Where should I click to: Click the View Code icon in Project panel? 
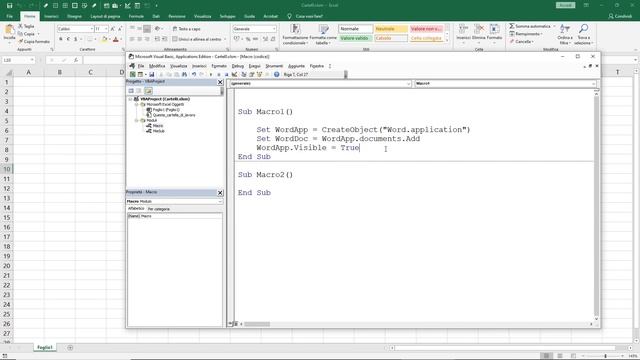pos(131,91)
